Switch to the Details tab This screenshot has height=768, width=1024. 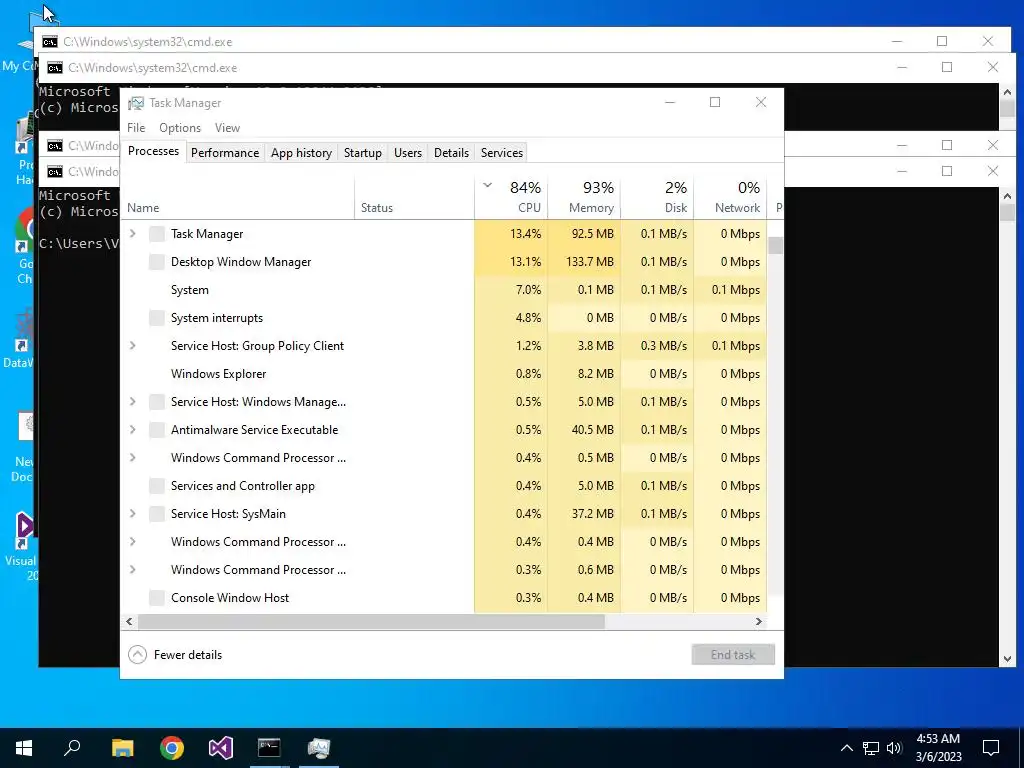coord(451,153)
